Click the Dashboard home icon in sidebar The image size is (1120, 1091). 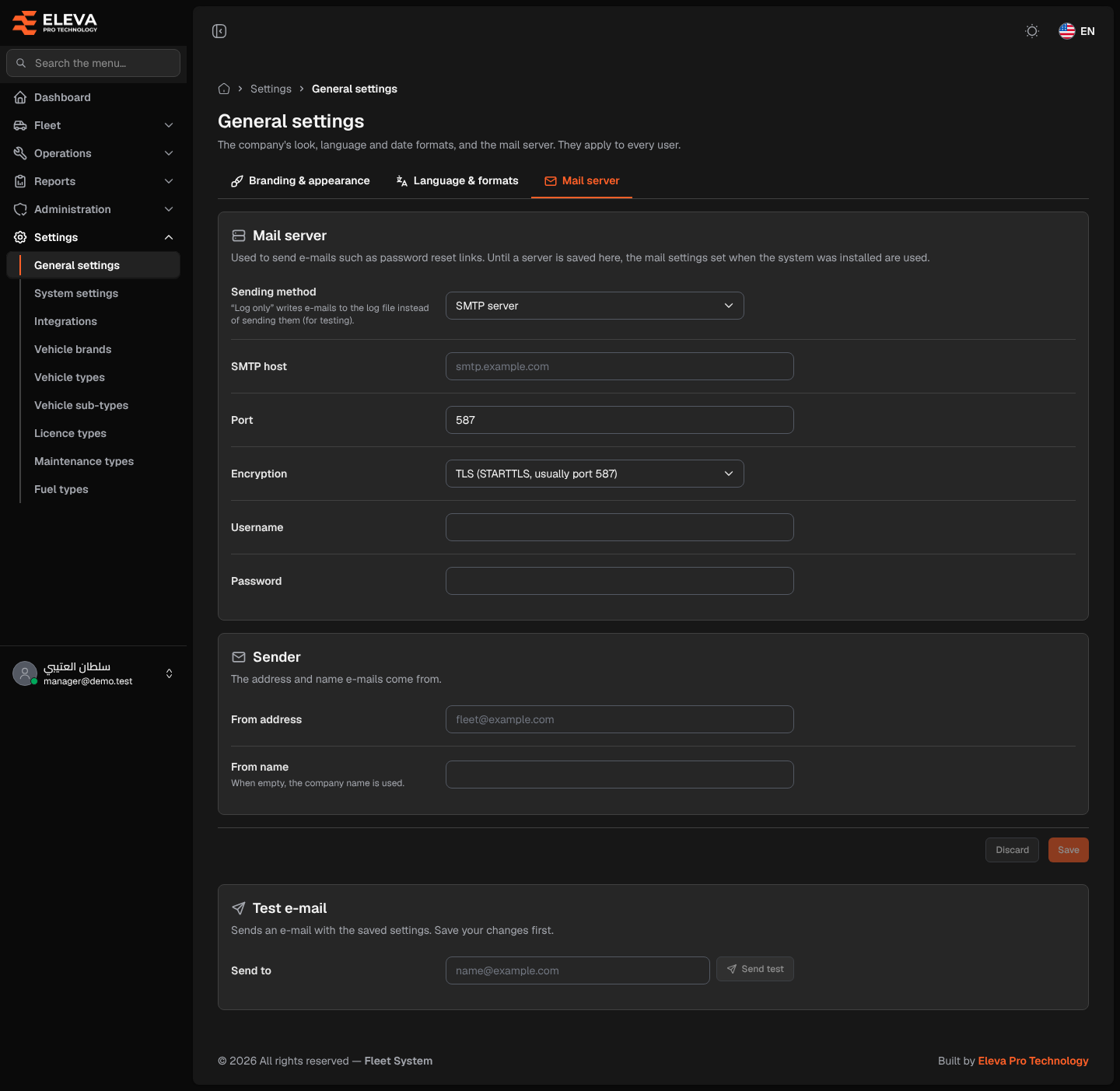(x=20, y=97)
